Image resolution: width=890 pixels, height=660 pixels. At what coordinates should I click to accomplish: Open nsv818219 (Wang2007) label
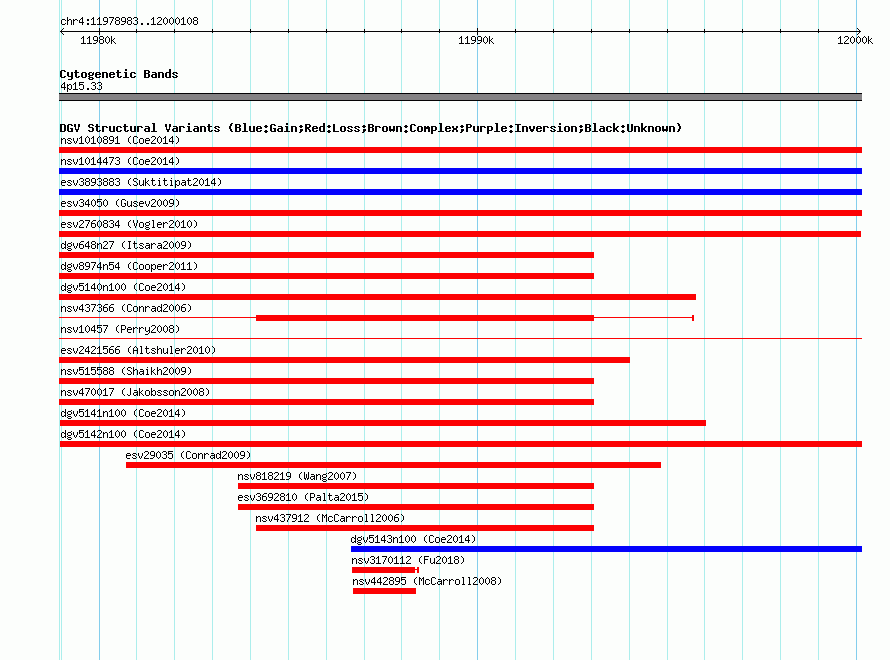coord(297,476)
